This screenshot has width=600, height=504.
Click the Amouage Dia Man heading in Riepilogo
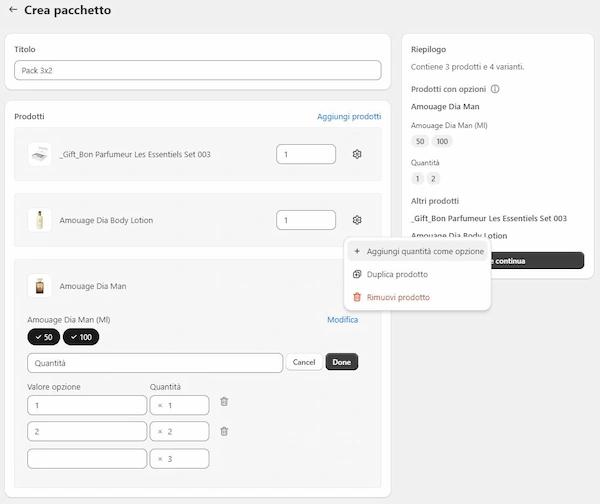click(445, 107)
